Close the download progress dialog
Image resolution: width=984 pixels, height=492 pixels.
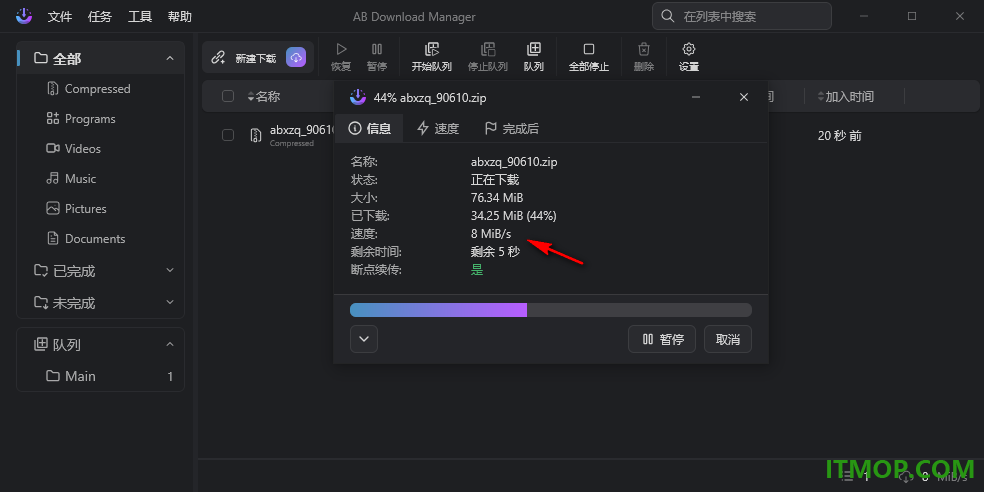(x=744, y=97)
